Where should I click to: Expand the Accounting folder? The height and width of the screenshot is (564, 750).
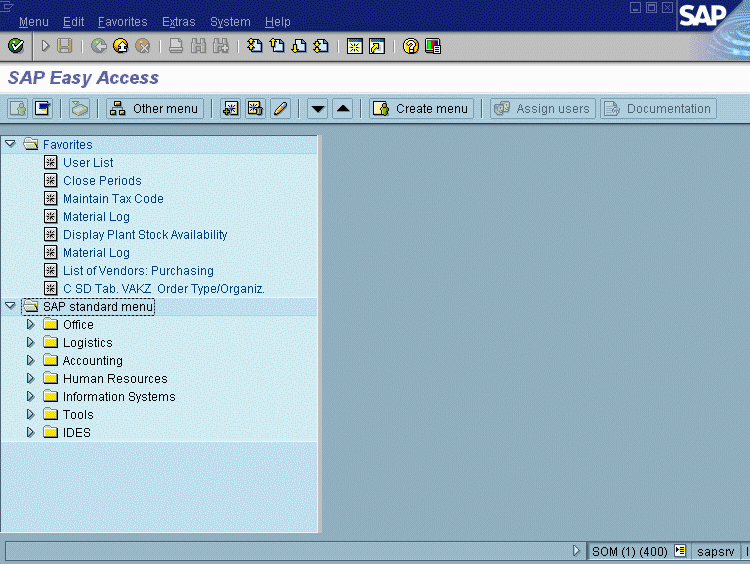click(30, 360)
